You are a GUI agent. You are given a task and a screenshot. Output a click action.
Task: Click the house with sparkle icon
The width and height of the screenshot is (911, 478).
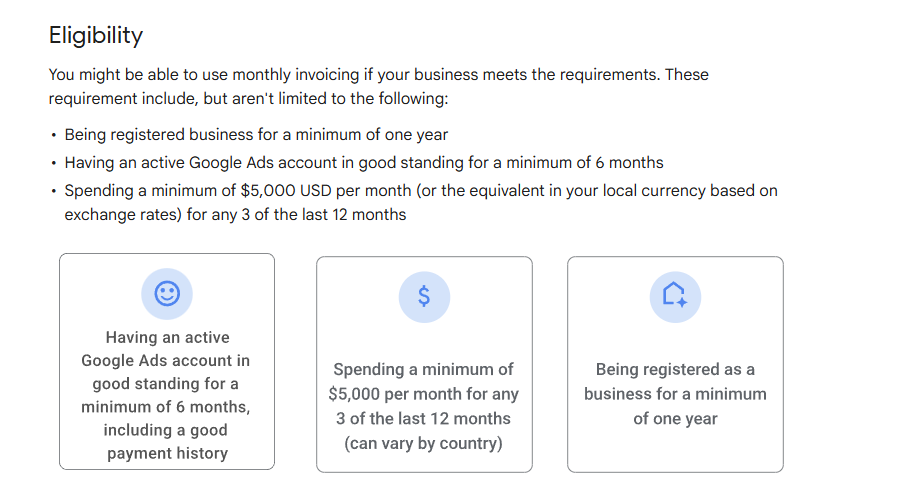[675, 297]
